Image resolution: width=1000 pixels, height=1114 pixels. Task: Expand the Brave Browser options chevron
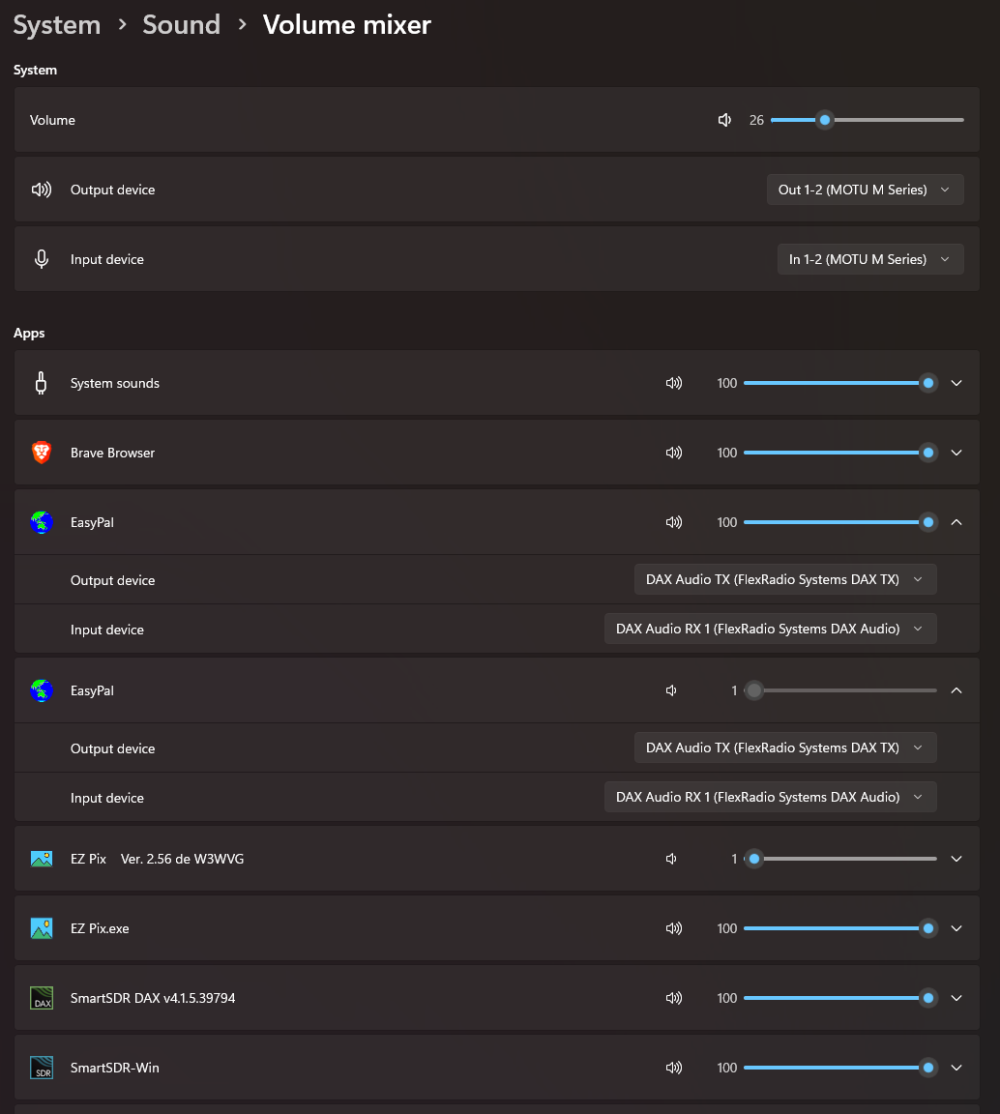(956, 453)
